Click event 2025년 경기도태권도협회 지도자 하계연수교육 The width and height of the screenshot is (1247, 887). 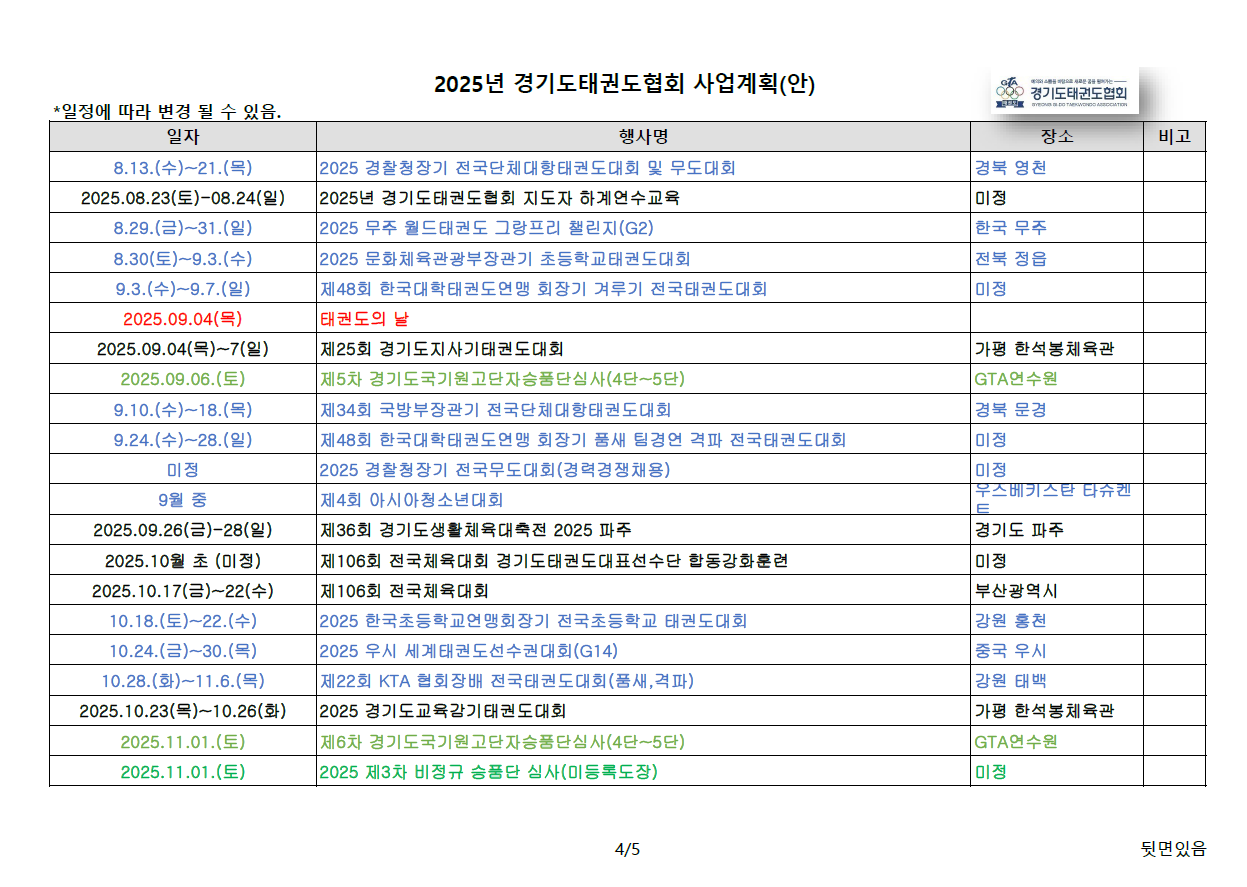click(x=499, y=198)
